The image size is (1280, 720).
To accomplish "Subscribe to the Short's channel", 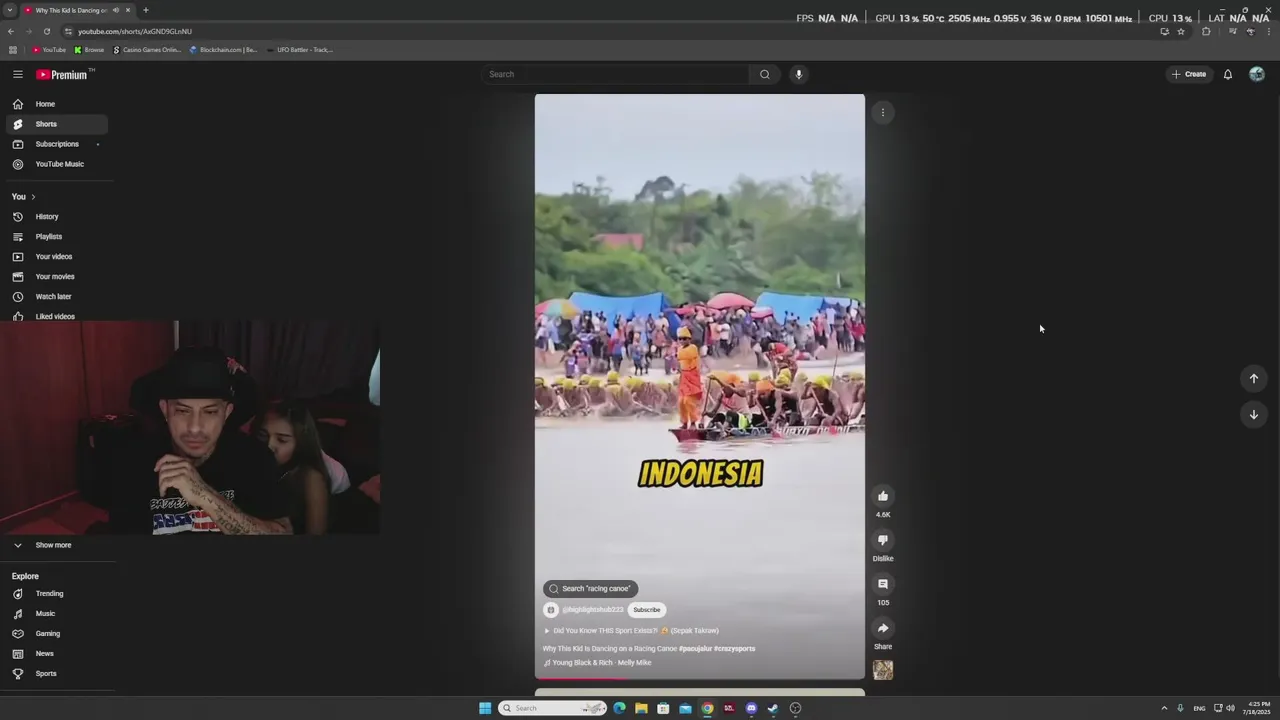I will pos(647,610).
